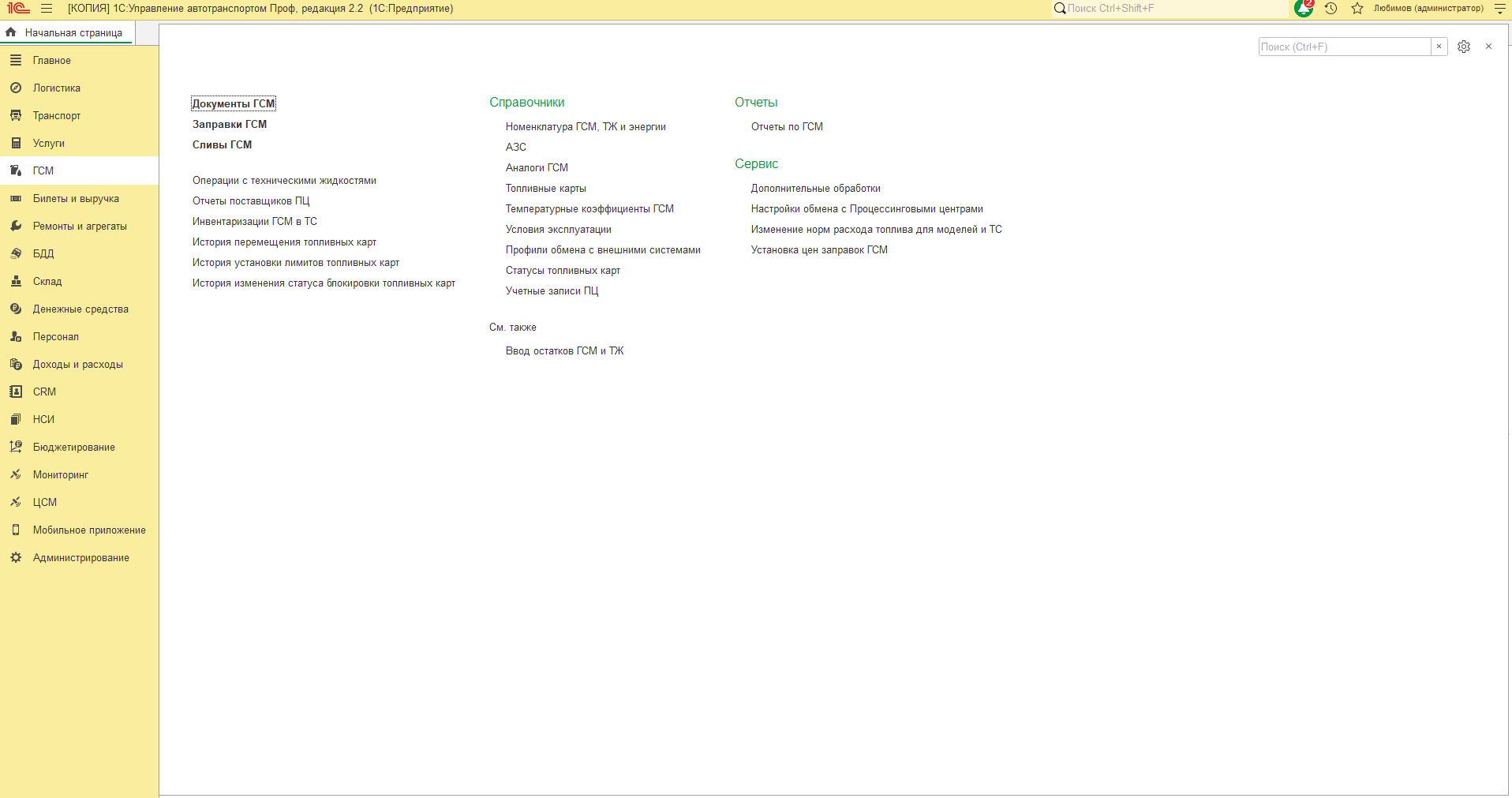Expand service menu at top right
1512x798 pixels.
pos(1500,9)
